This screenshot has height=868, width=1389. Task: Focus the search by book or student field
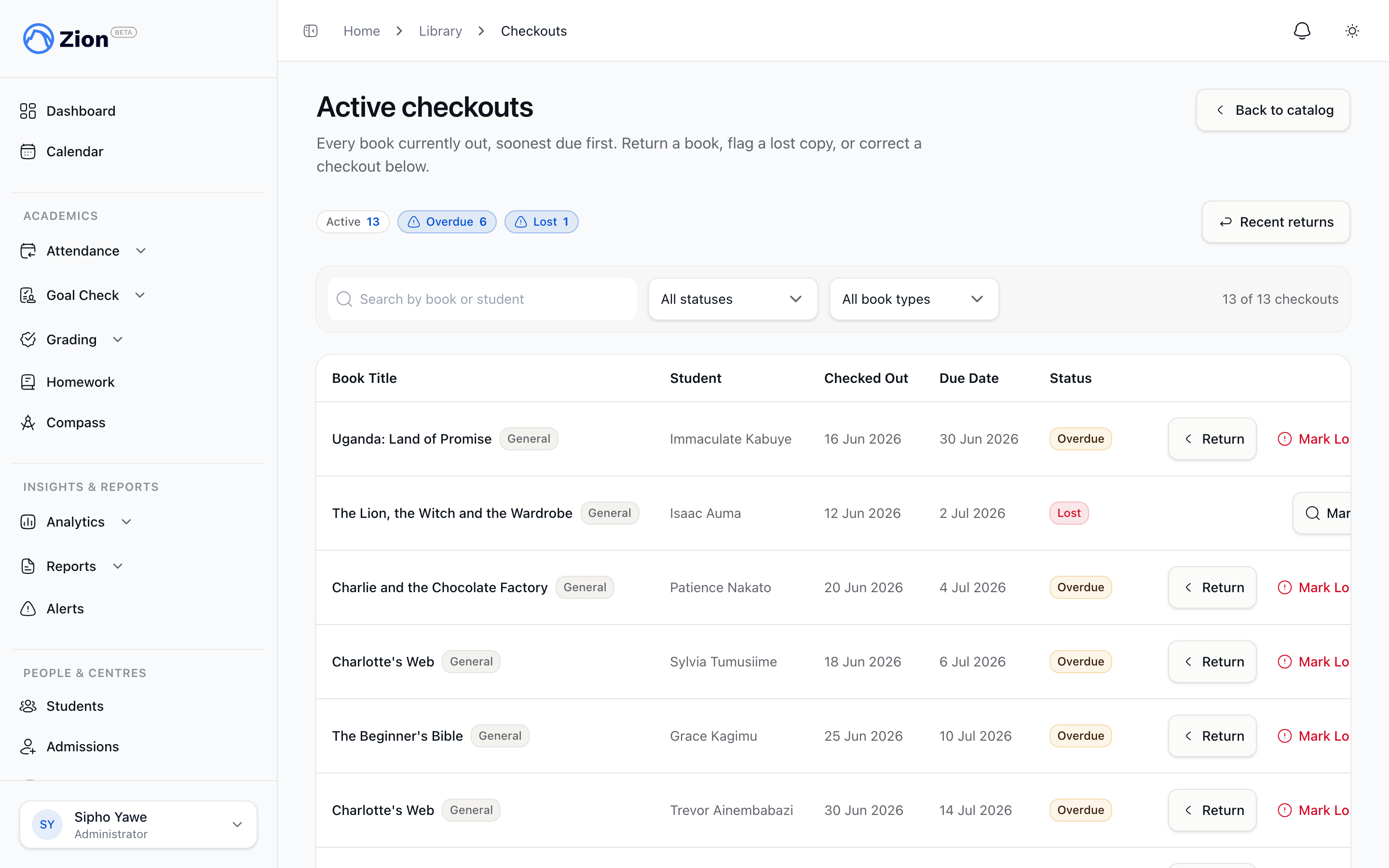(x=482, y=299)
